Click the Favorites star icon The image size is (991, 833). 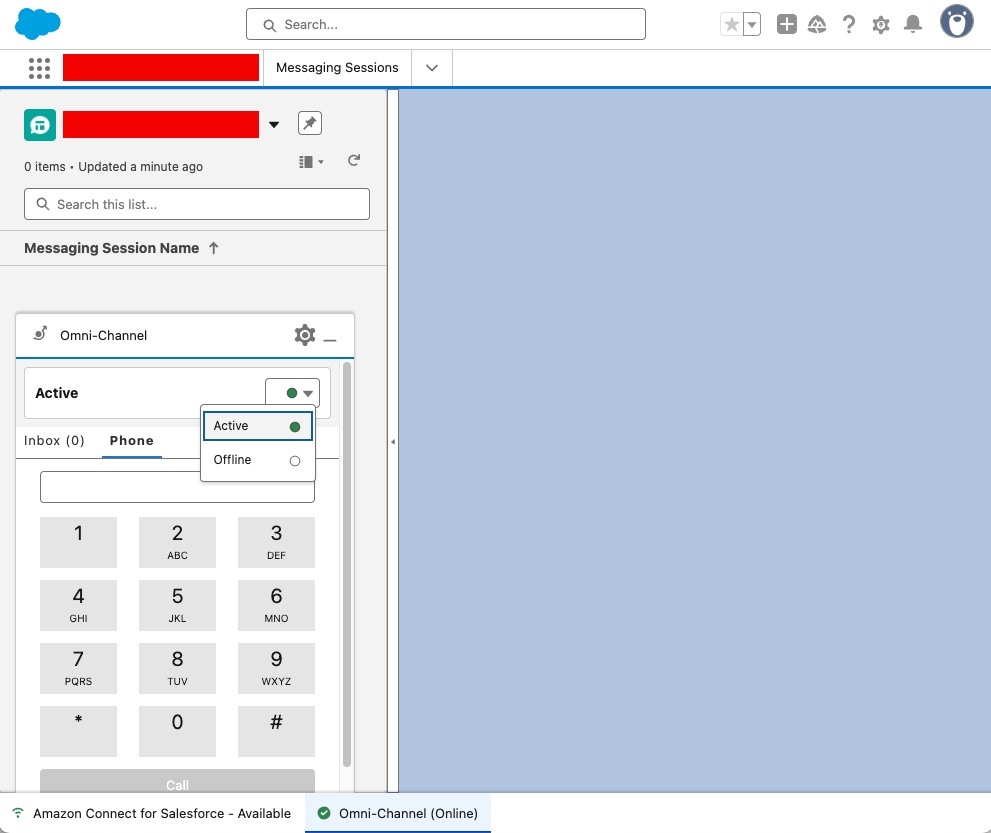(x=731, y=25)
